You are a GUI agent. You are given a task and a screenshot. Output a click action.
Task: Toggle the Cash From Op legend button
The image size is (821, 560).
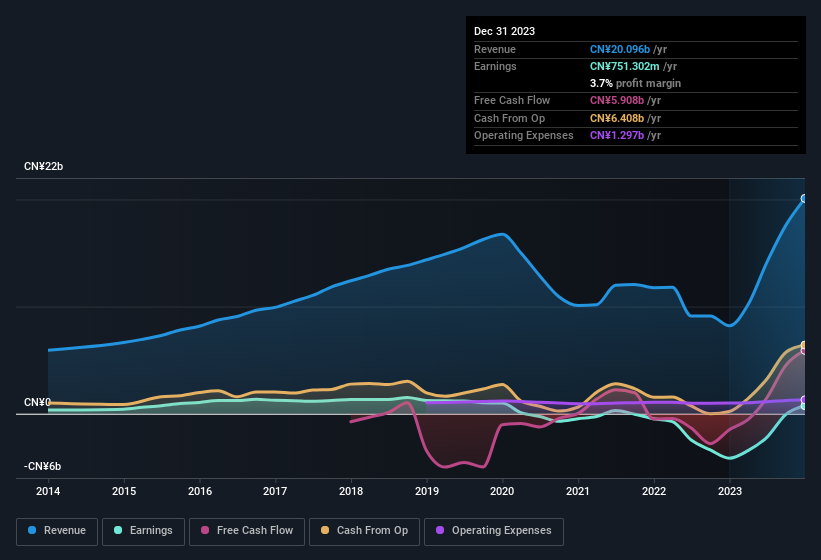point(364,532)
